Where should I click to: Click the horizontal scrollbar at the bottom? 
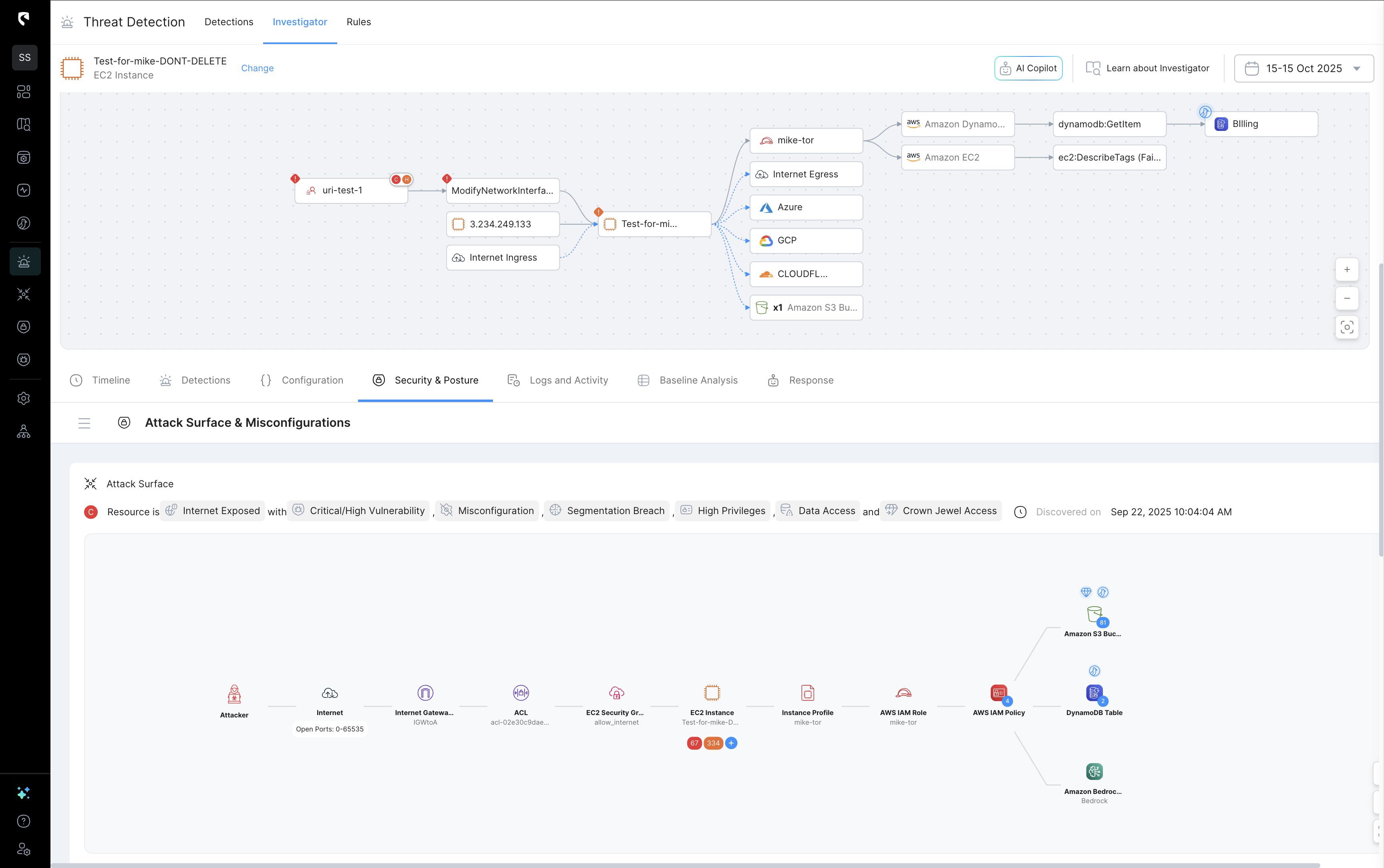[689, 864]
